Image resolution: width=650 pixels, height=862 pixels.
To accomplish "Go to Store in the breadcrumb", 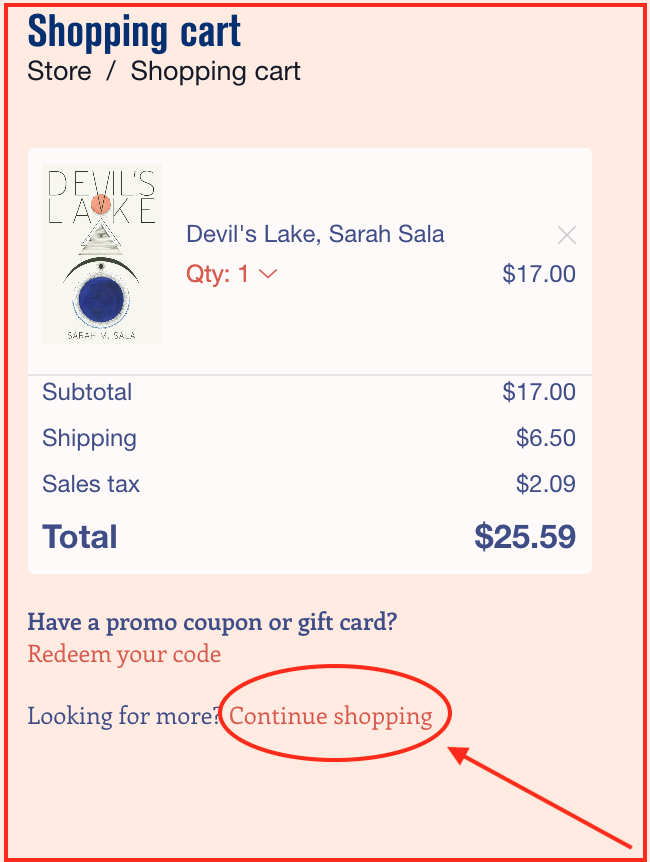I will (x=59, y=72).
